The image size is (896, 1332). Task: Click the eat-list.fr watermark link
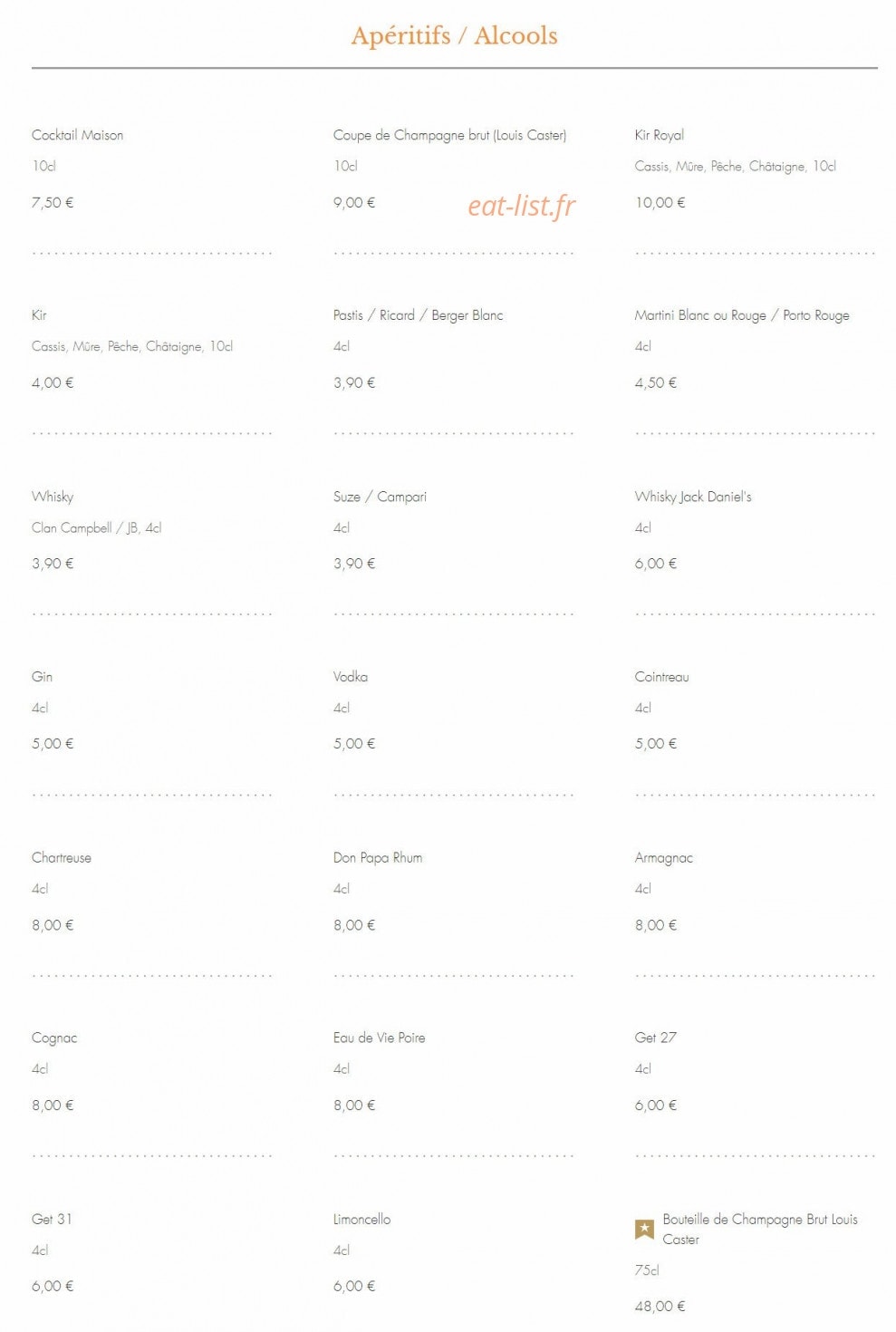coord(521,206)
